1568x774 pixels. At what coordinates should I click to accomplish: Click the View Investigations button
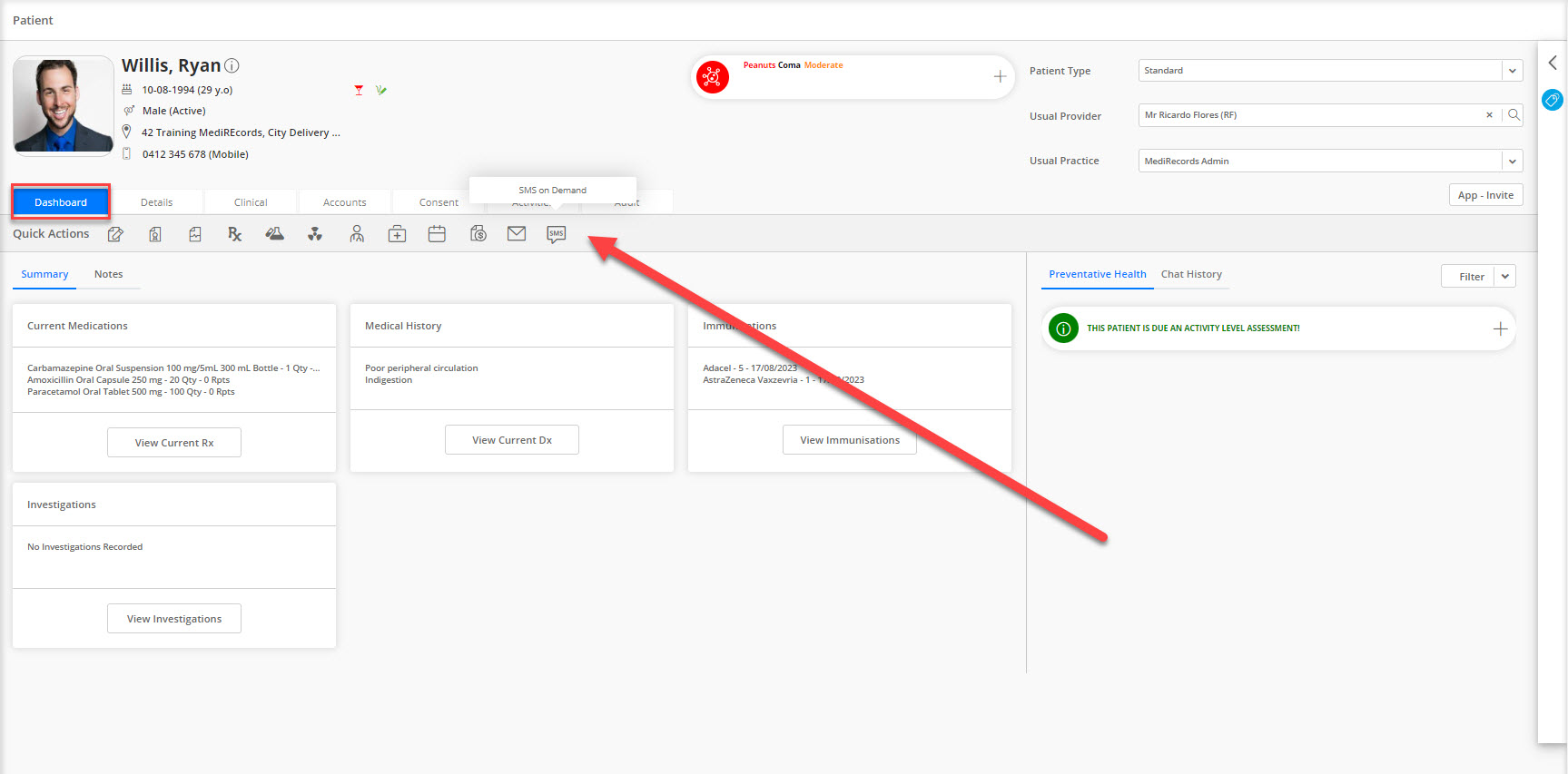coord(174,619)
